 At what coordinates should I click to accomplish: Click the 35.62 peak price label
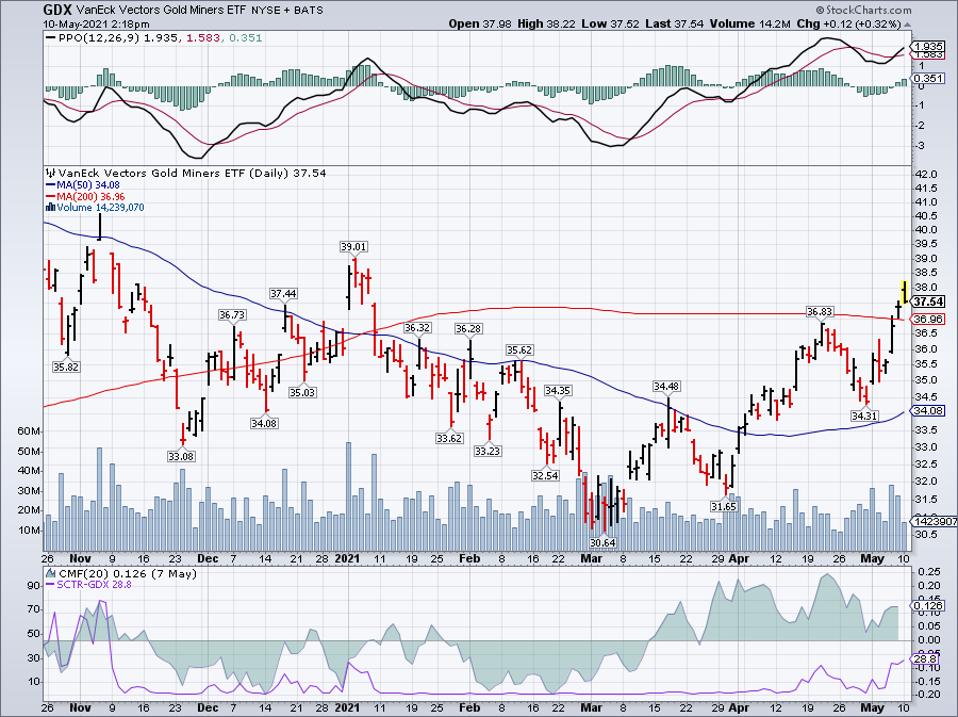(519, 350)
